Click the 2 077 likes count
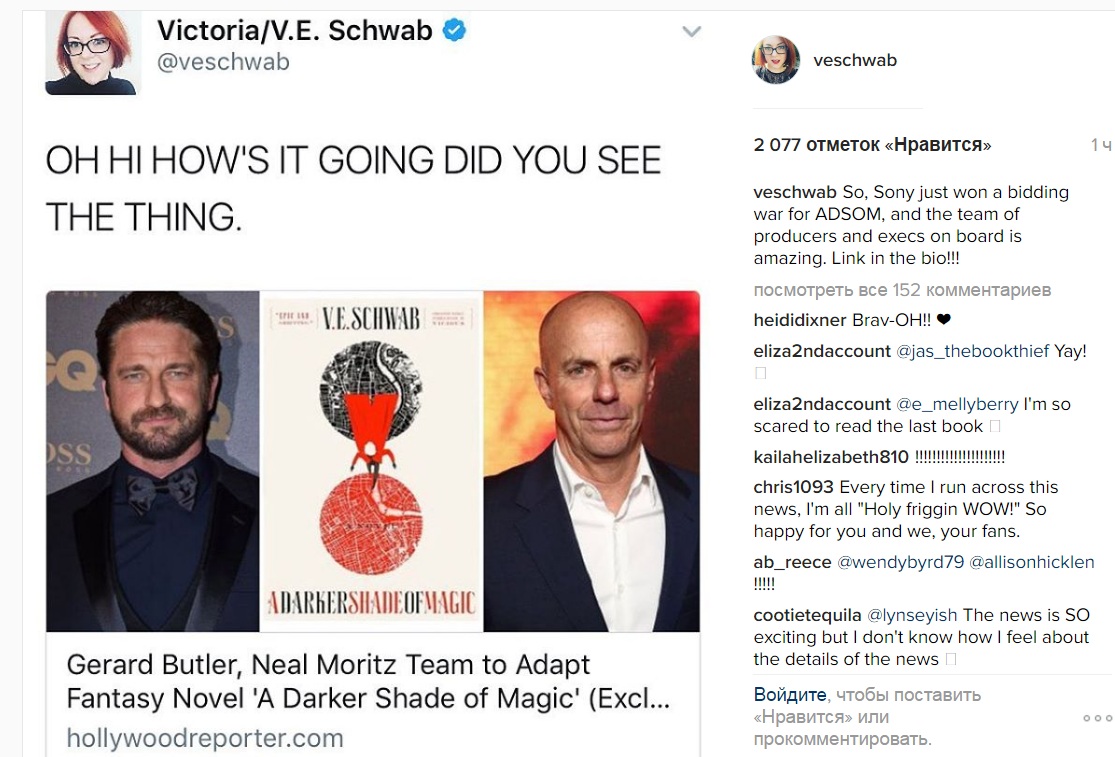 coord(872,144)
